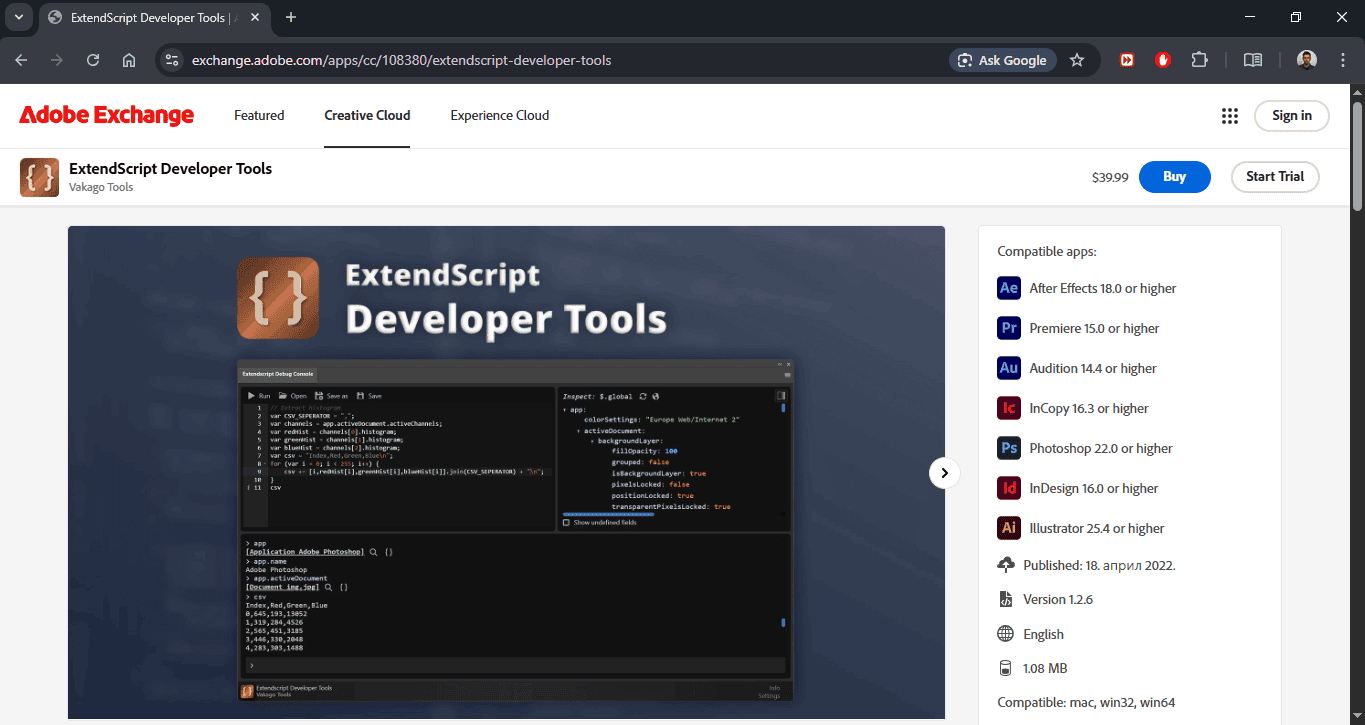Reload the page
Viewport: 1365px width, 725px height.
click(93, 60)
